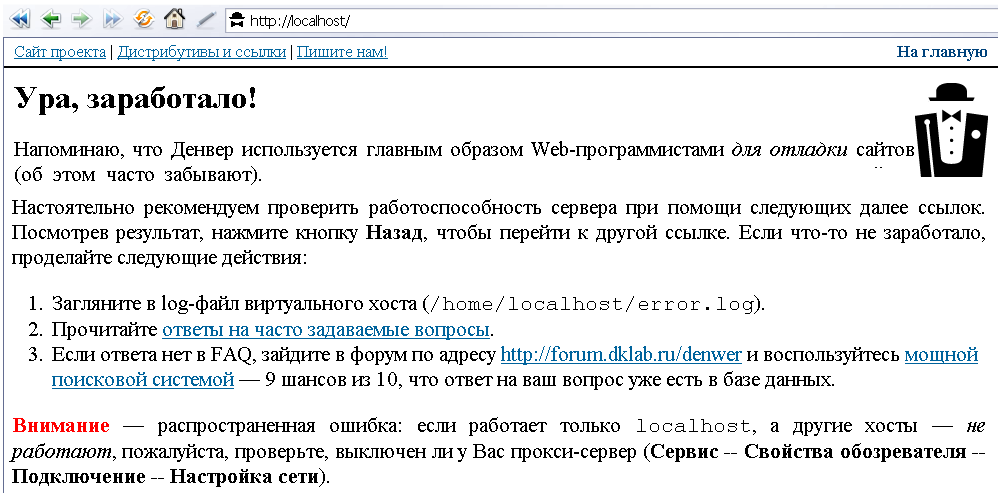Click the monospace word "localhost" in the warning

point(693,426)
